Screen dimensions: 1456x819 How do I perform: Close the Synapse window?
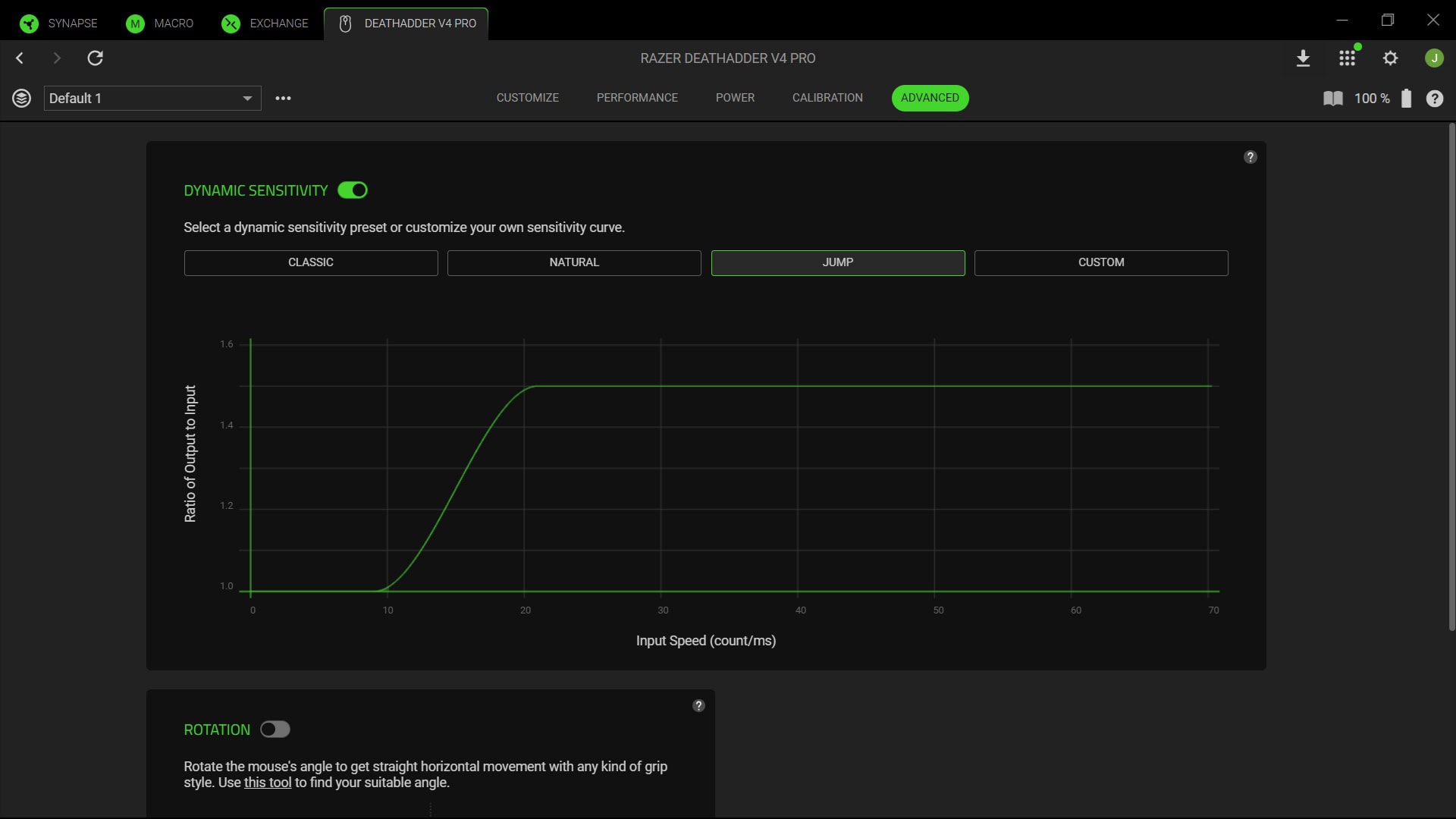click(x=1433, y=20)
